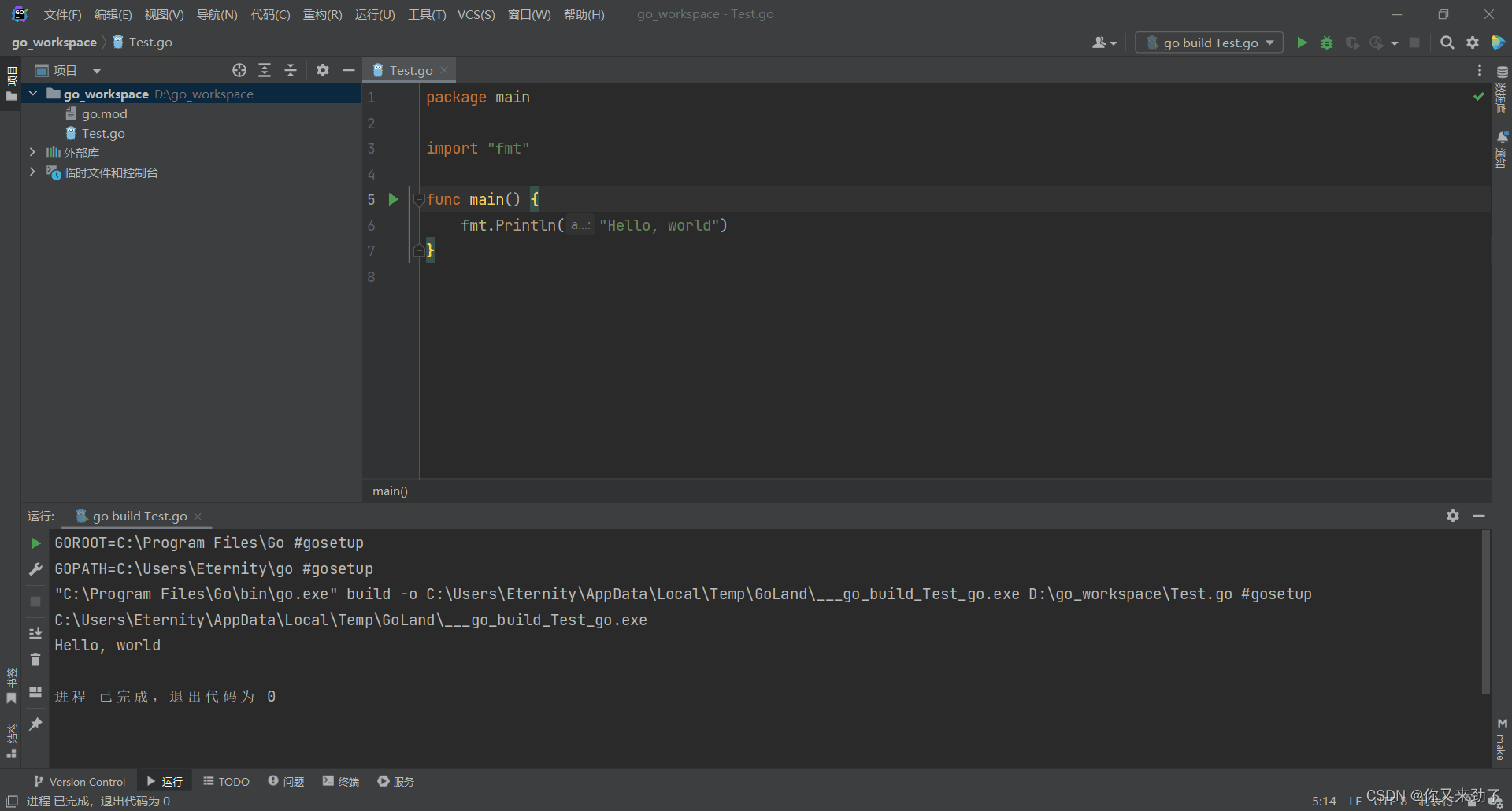Expand all in the project tree
Viewport: 1512px width, 811px height.
coord(265,70)
